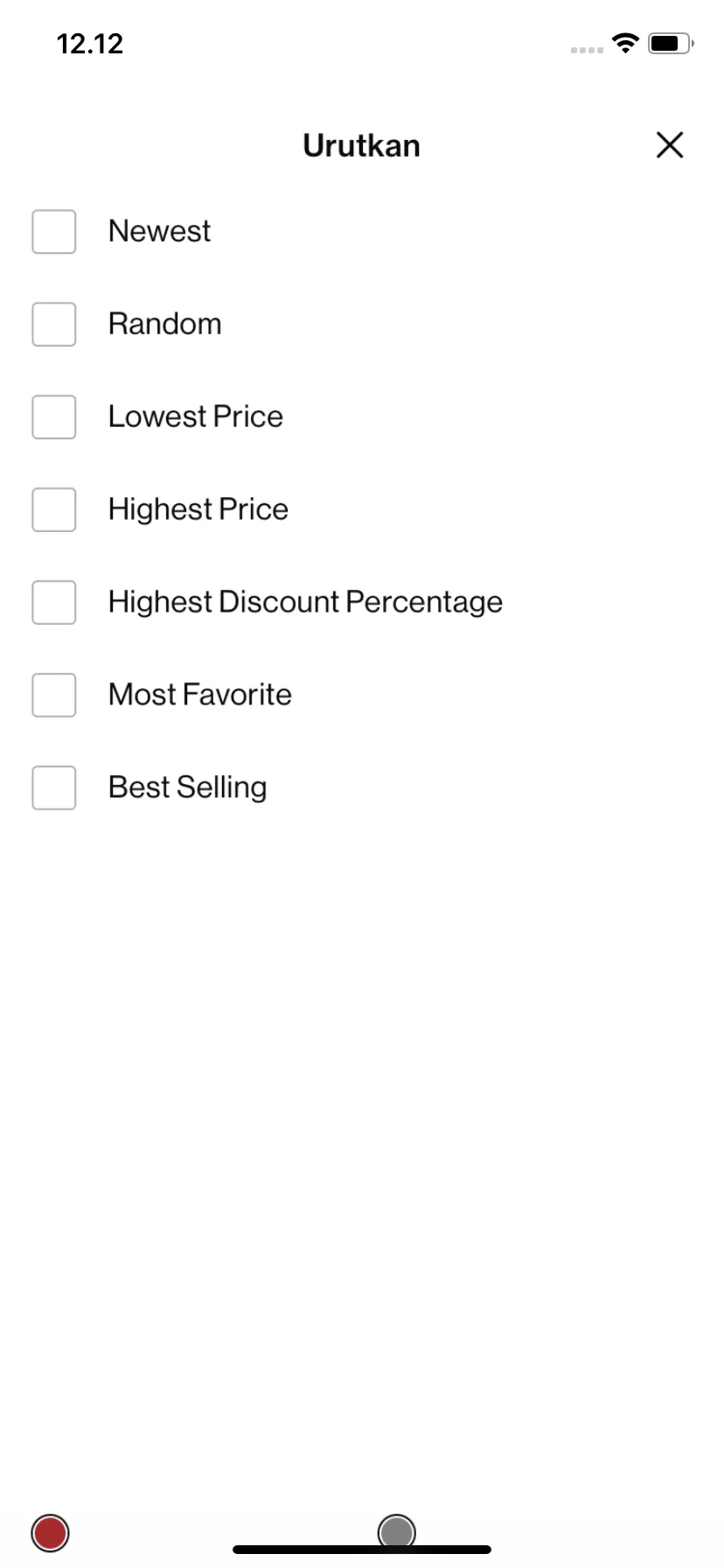Viewport: 724px width, 1568px height.
Task: Pick the Best Selling label
Action: [x=187, y=787]
